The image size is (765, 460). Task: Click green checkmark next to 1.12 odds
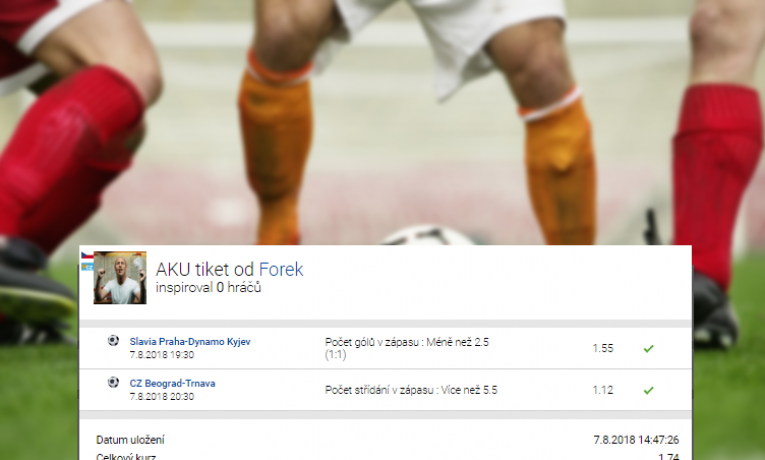coord(648,390)
